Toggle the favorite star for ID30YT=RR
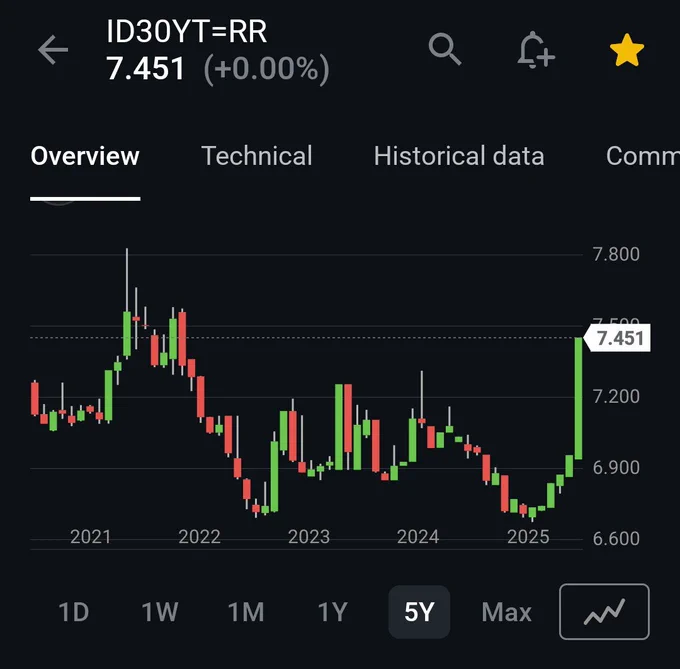The image size is (680, 669). pos(627,50)
